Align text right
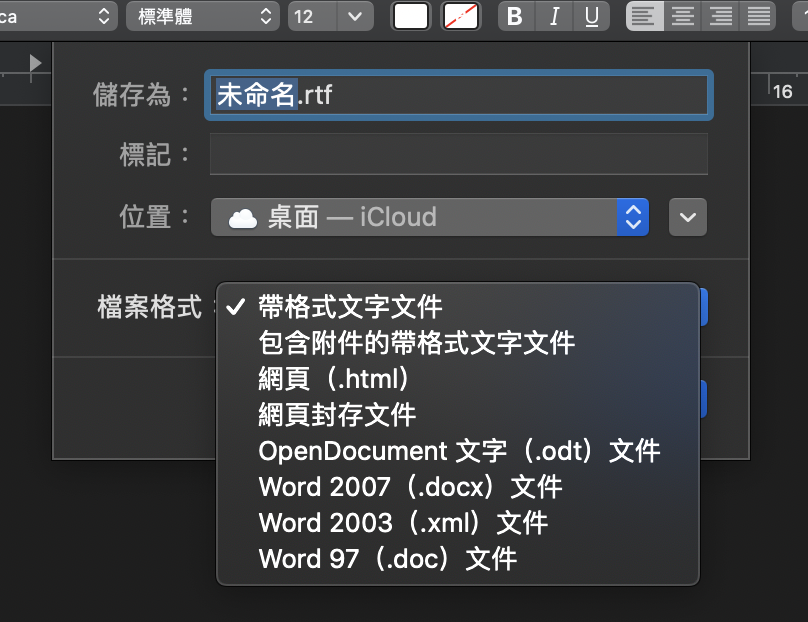Image resolution: width=808 pixels, height=622 pixels. pos(720,16)
